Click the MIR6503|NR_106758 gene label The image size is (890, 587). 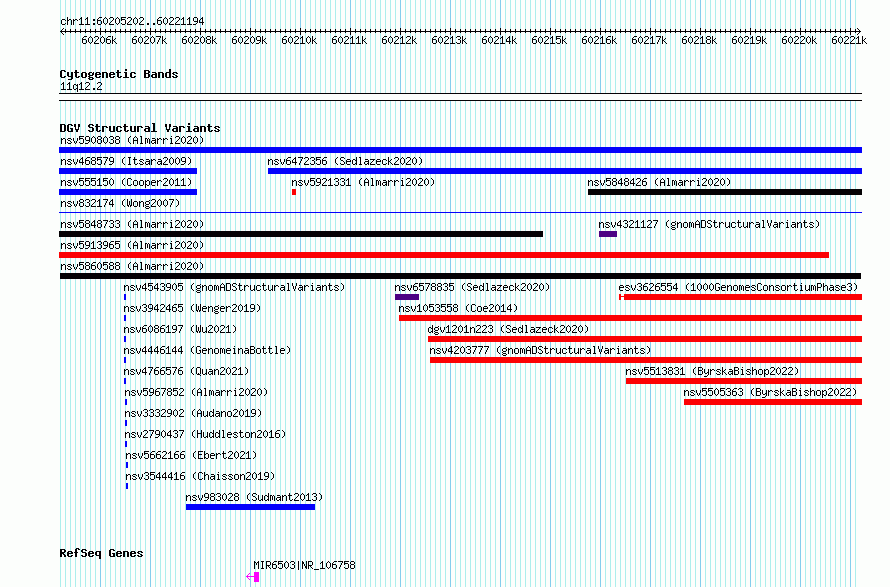coord(304,565)
